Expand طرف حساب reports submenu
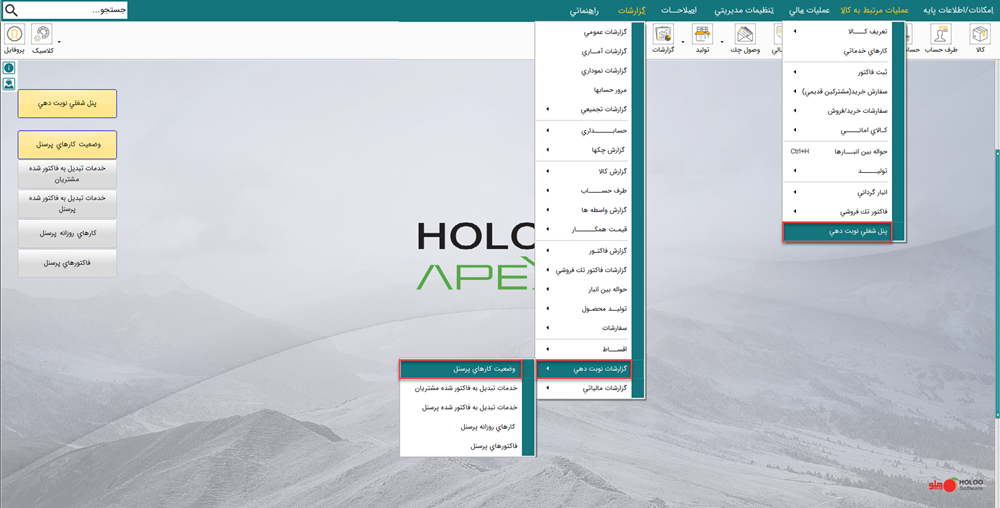Viewport: 1000px width, 508px height. pyautogui.click(x=583, y=191)
